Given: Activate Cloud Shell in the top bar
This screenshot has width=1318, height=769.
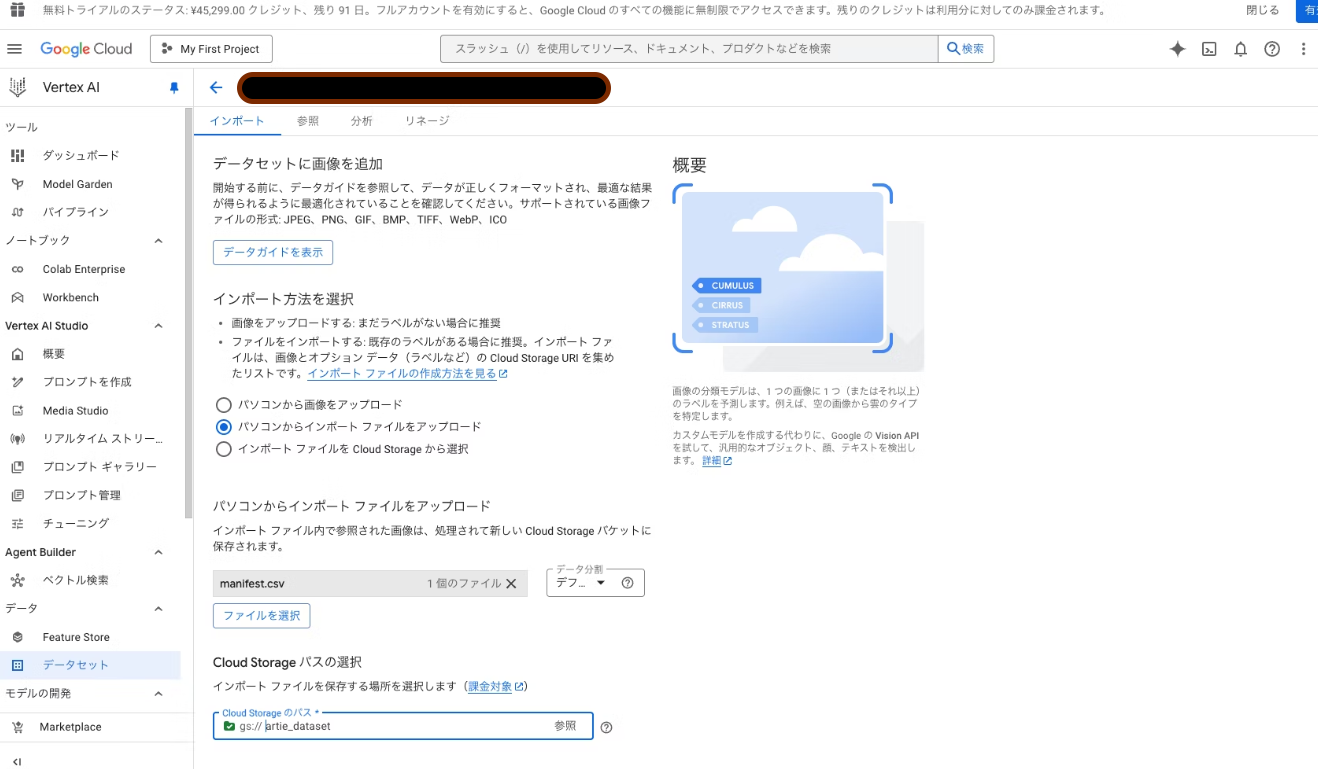Looking at the screenshot, I should (1208, 48).
